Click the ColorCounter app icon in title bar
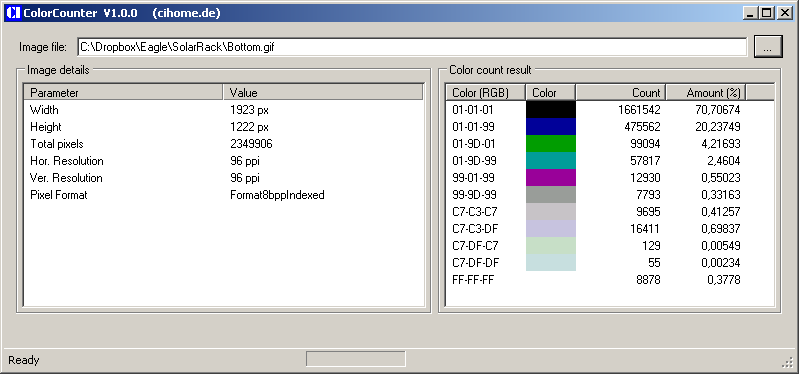The width and height of the screenshot is (799, 374). 13,13
